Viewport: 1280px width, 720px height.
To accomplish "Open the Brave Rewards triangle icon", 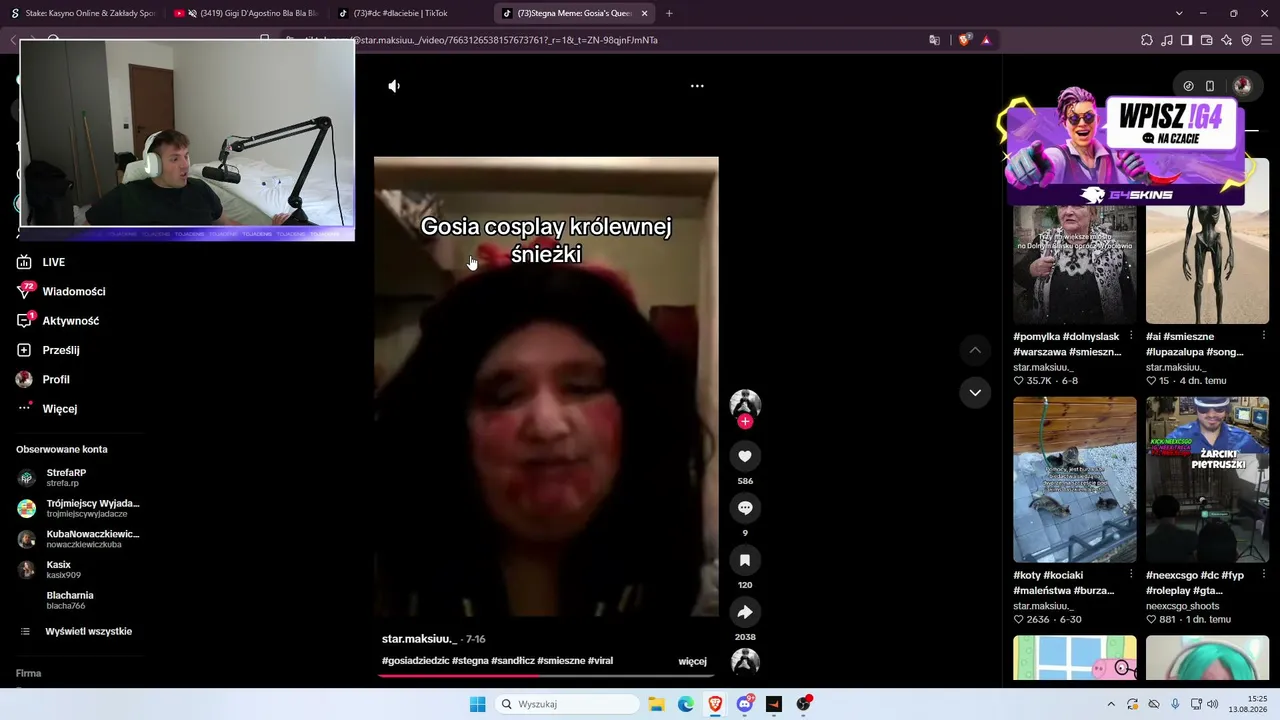I will pos(986,40).
